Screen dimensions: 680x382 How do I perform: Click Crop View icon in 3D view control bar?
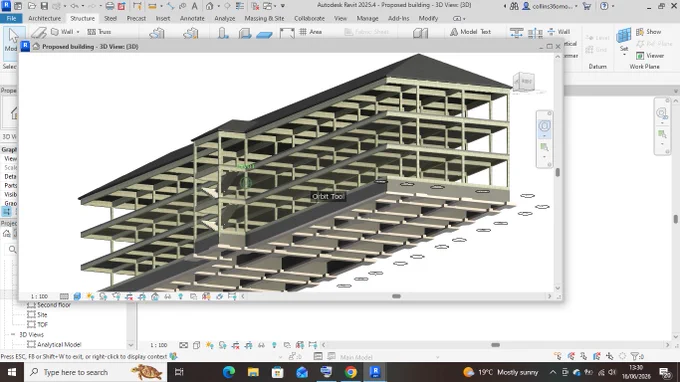(x=129, y=297)
